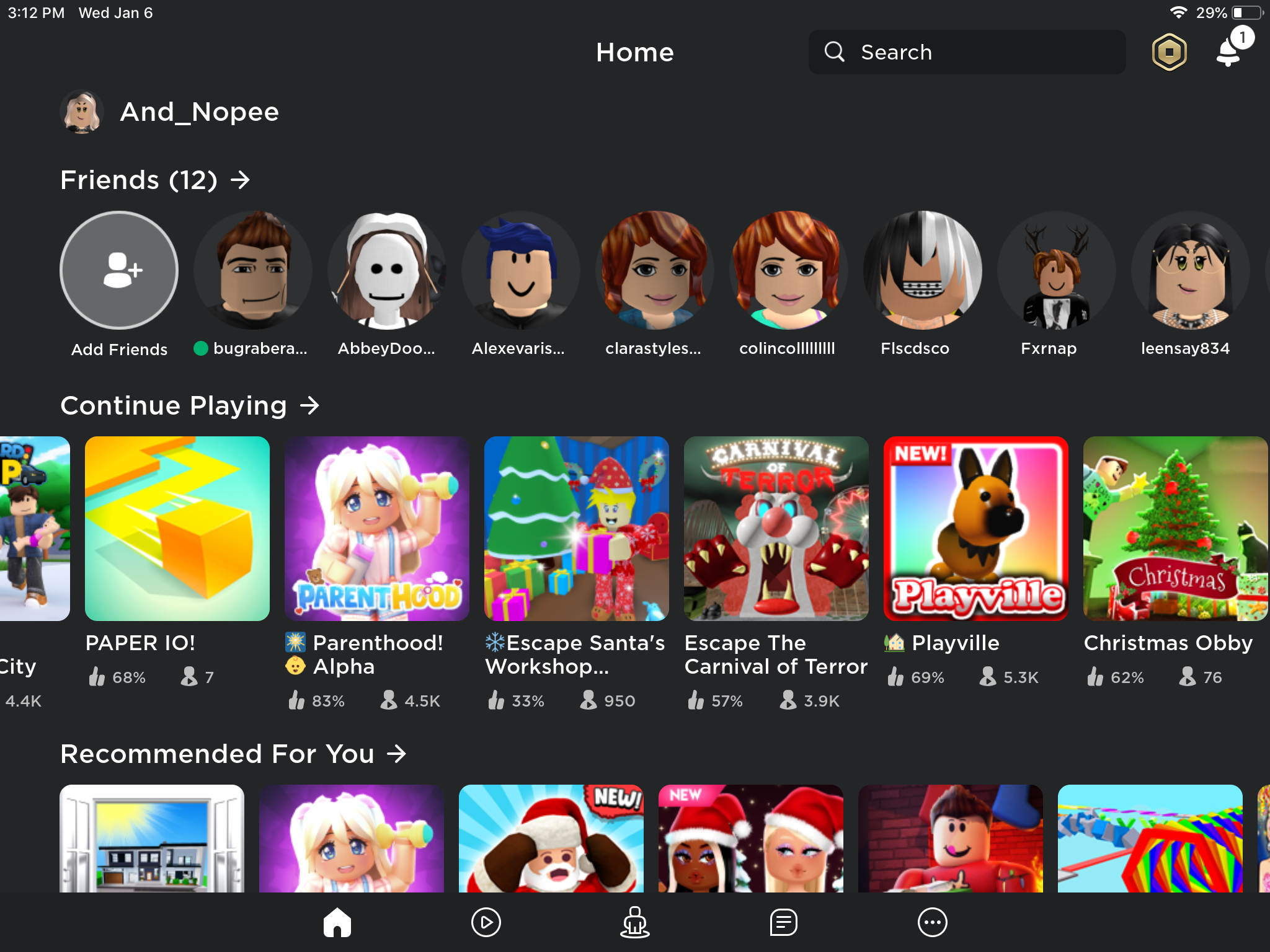Open the Avatar editor icon
1270x952 pixels.
pyautogui.click(x=634, y=922)
